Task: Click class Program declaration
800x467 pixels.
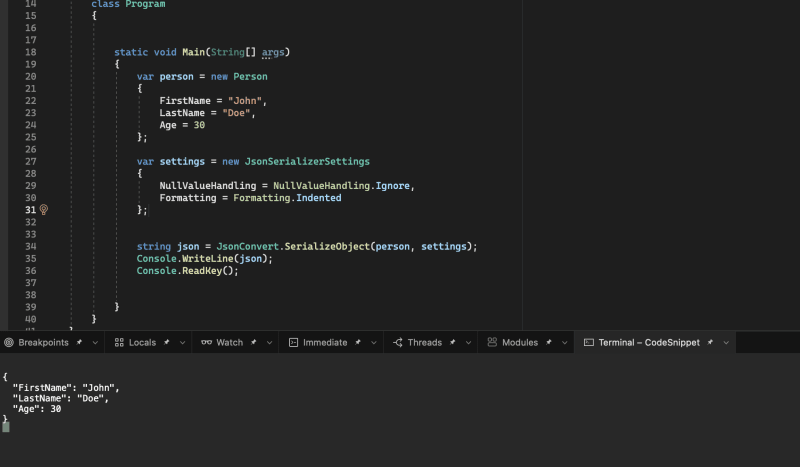Action: 128,4
